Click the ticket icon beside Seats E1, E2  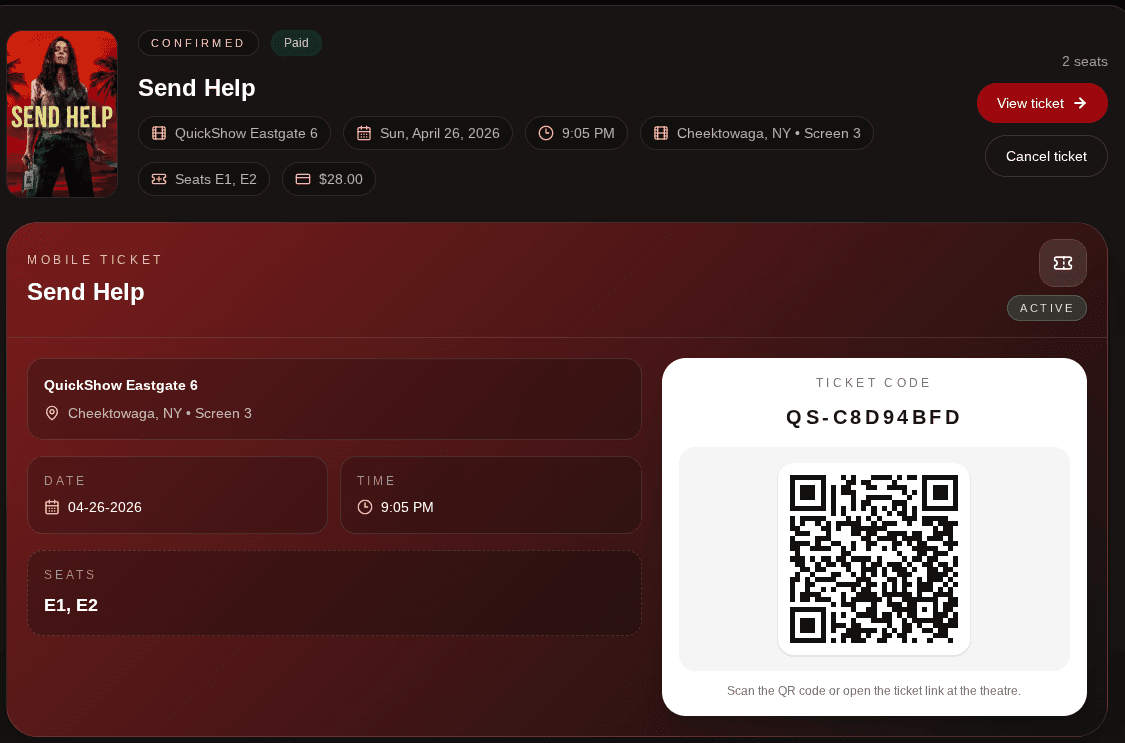(x=159, y=179)
